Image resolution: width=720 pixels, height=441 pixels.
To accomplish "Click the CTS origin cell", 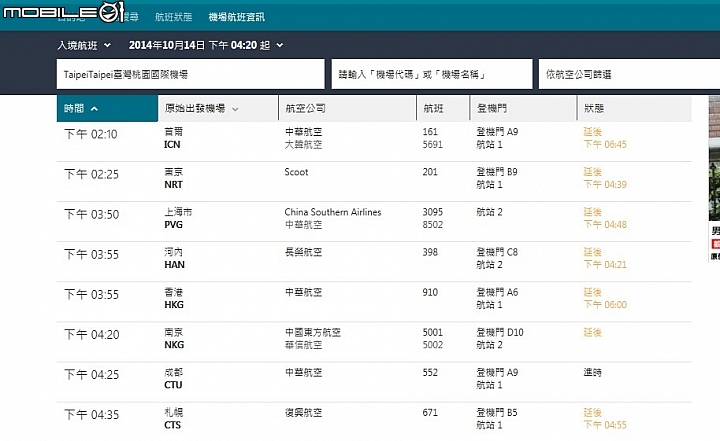I will [173, 418].
